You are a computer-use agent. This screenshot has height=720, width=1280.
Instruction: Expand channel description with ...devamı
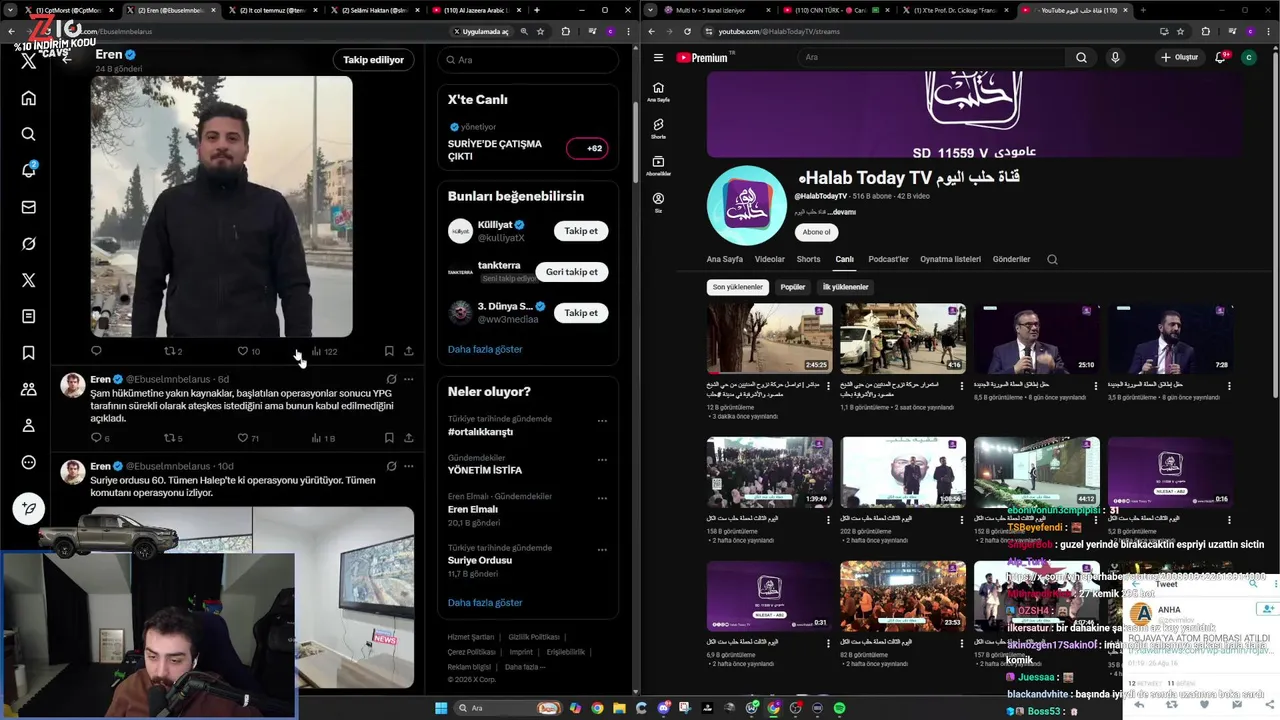click(842, 212)
